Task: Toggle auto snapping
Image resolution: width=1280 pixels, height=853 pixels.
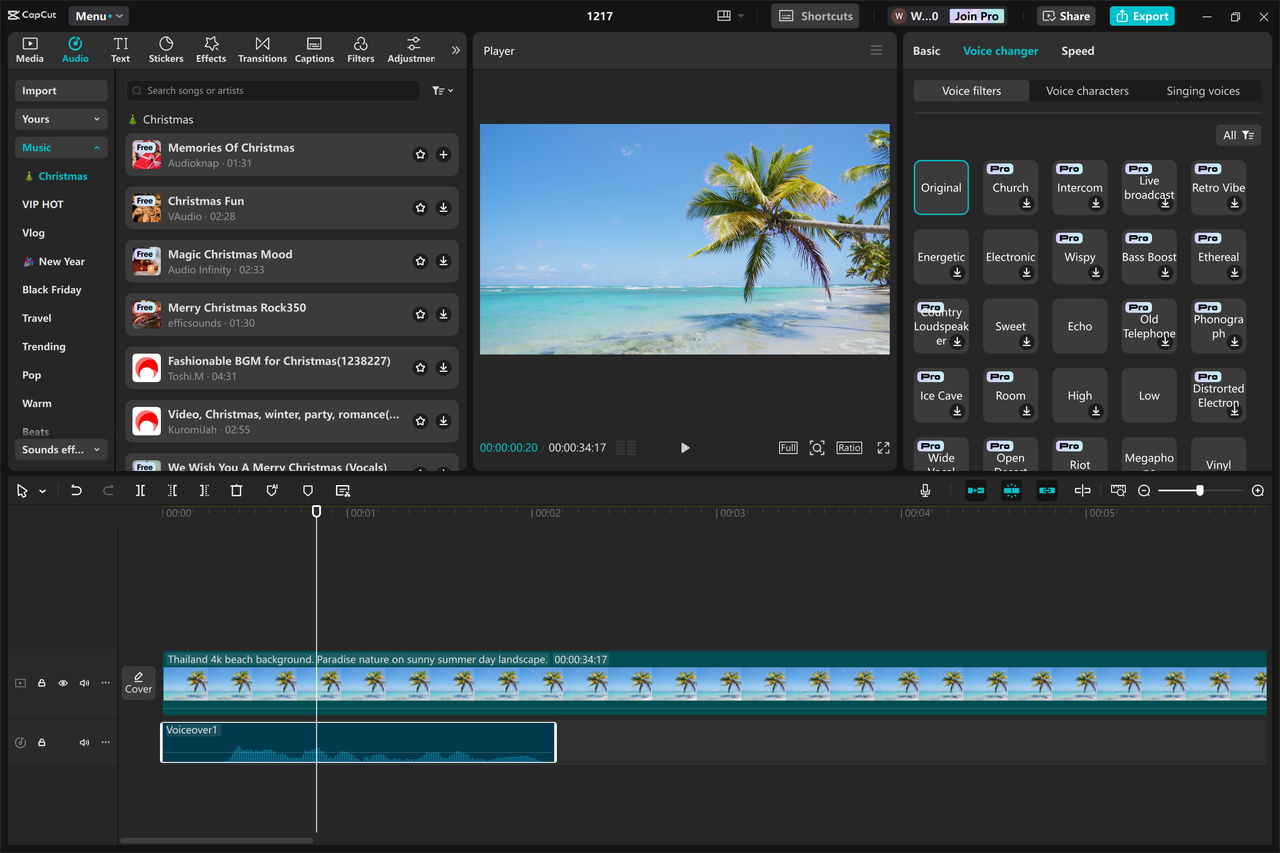Action: (1011, 491)
